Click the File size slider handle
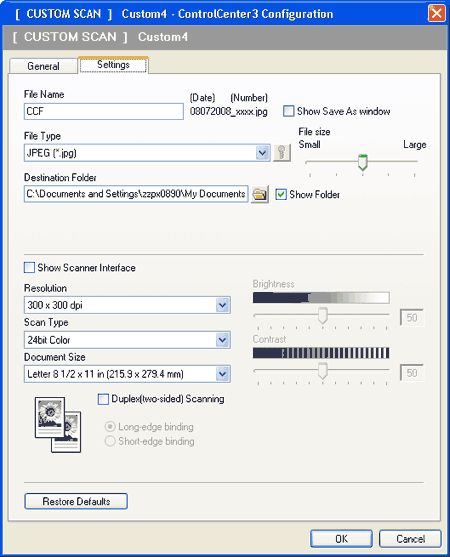 coord(363,162)
